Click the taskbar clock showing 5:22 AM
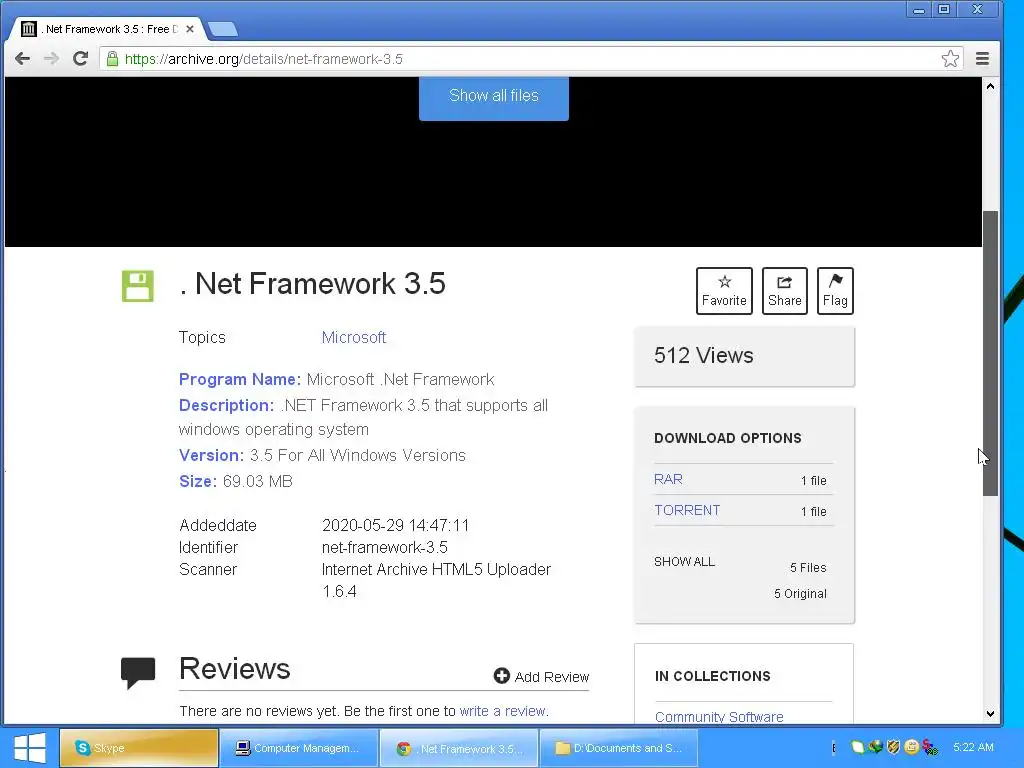This screenshot has height=768, width=1024. click(x=973, y=747)
